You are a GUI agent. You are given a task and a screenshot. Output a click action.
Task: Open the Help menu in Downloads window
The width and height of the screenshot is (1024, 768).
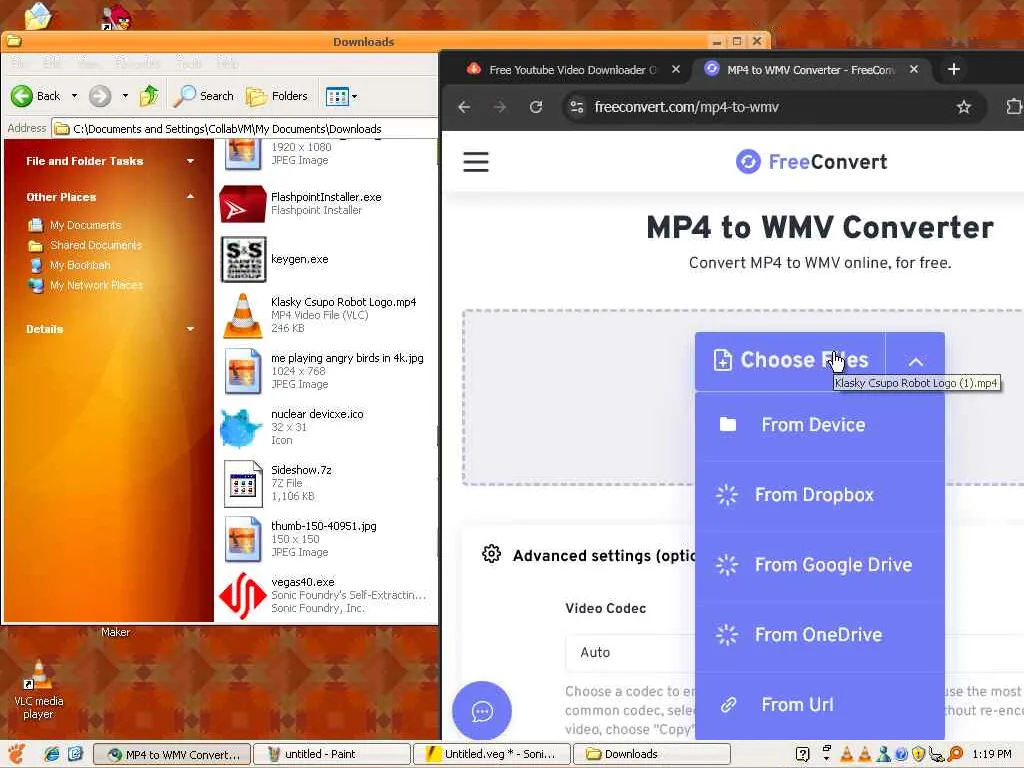click(x=228, y=63)
